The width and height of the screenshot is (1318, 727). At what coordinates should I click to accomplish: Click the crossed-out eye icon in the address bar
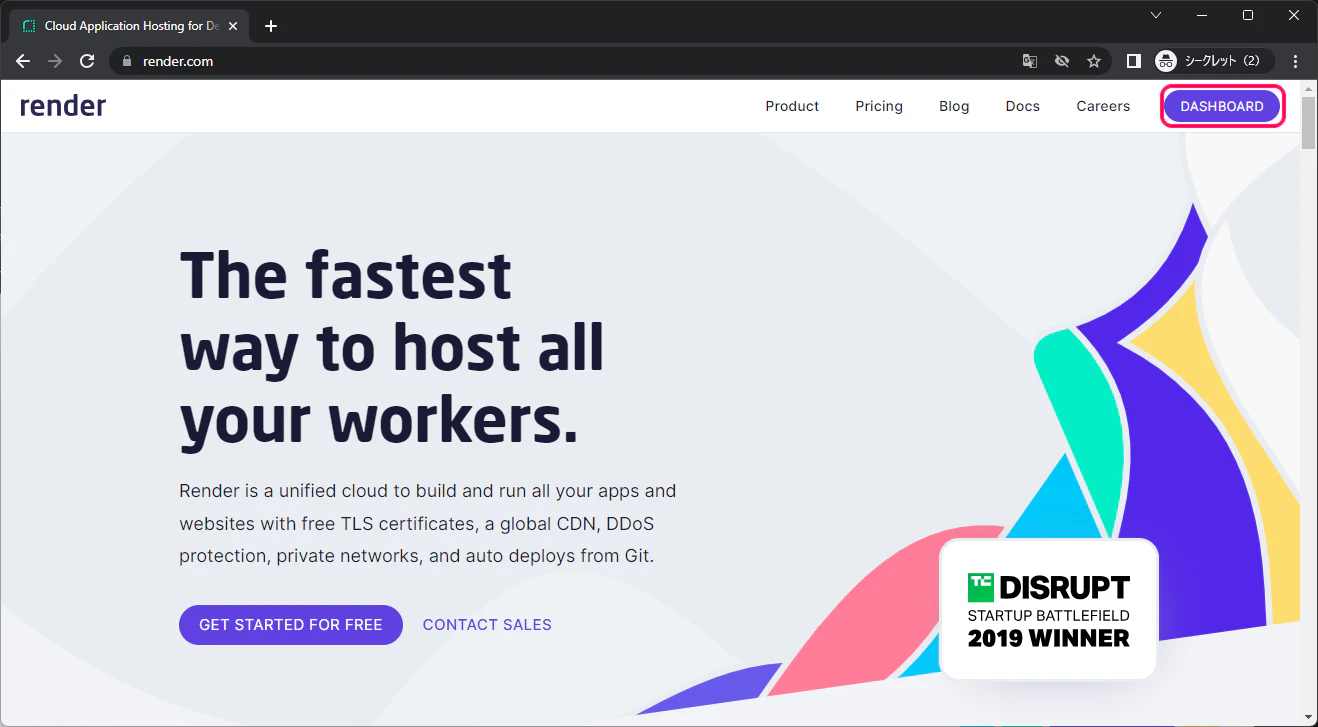coord(1062,61)
